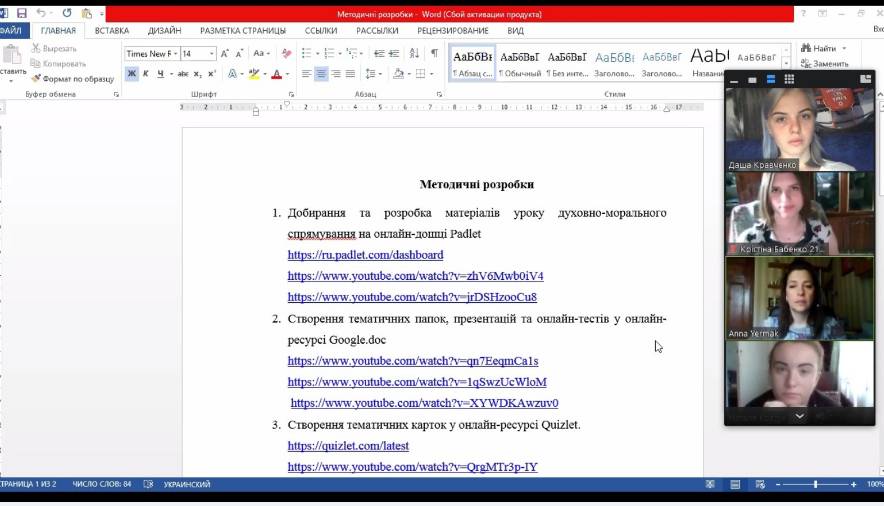Toggle center alignment for paragraph
This screenshot has height=506, width=884.
point(321,74)
